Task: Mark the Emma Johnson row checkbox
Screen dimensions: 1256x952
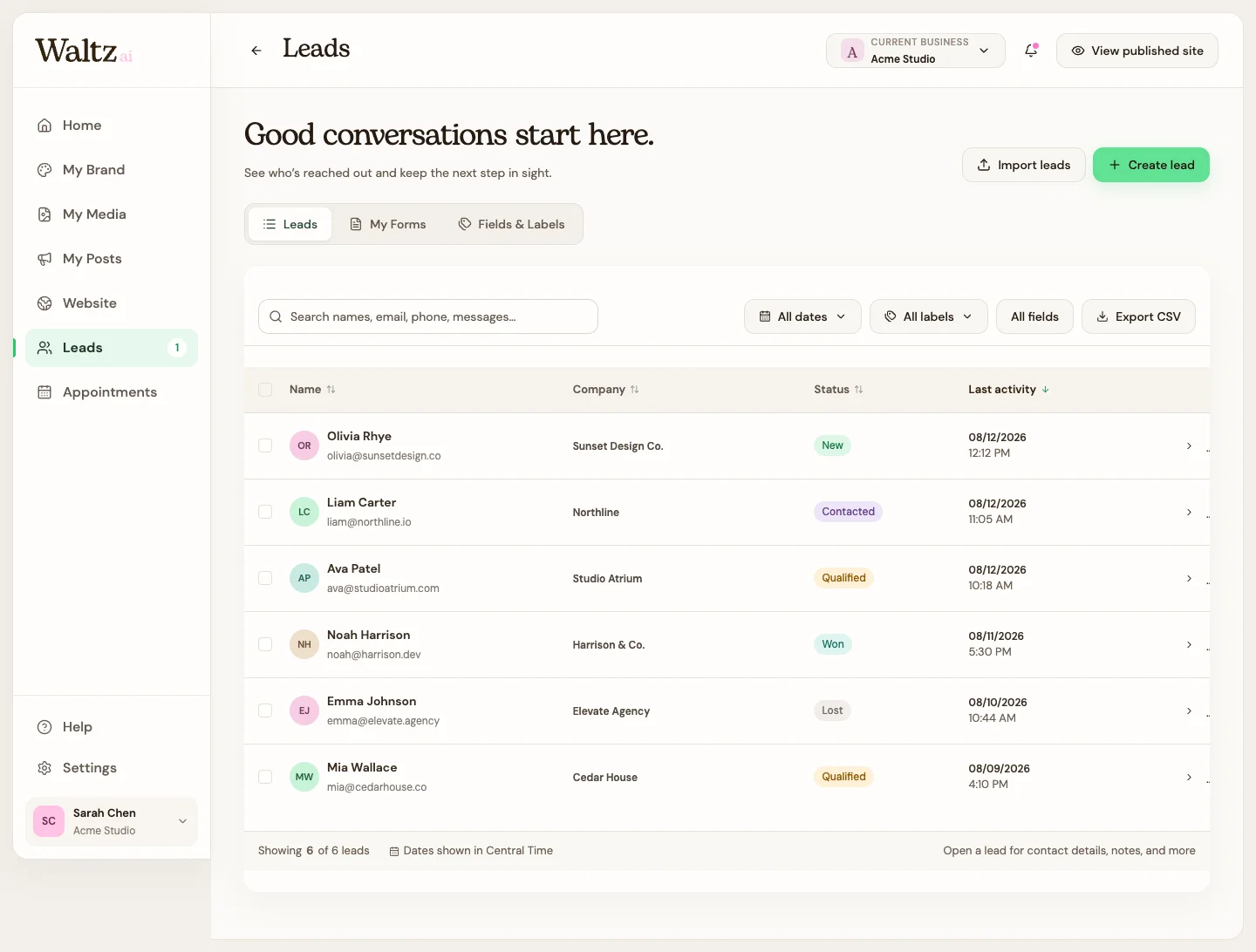Action: click(x=265, y=711)
